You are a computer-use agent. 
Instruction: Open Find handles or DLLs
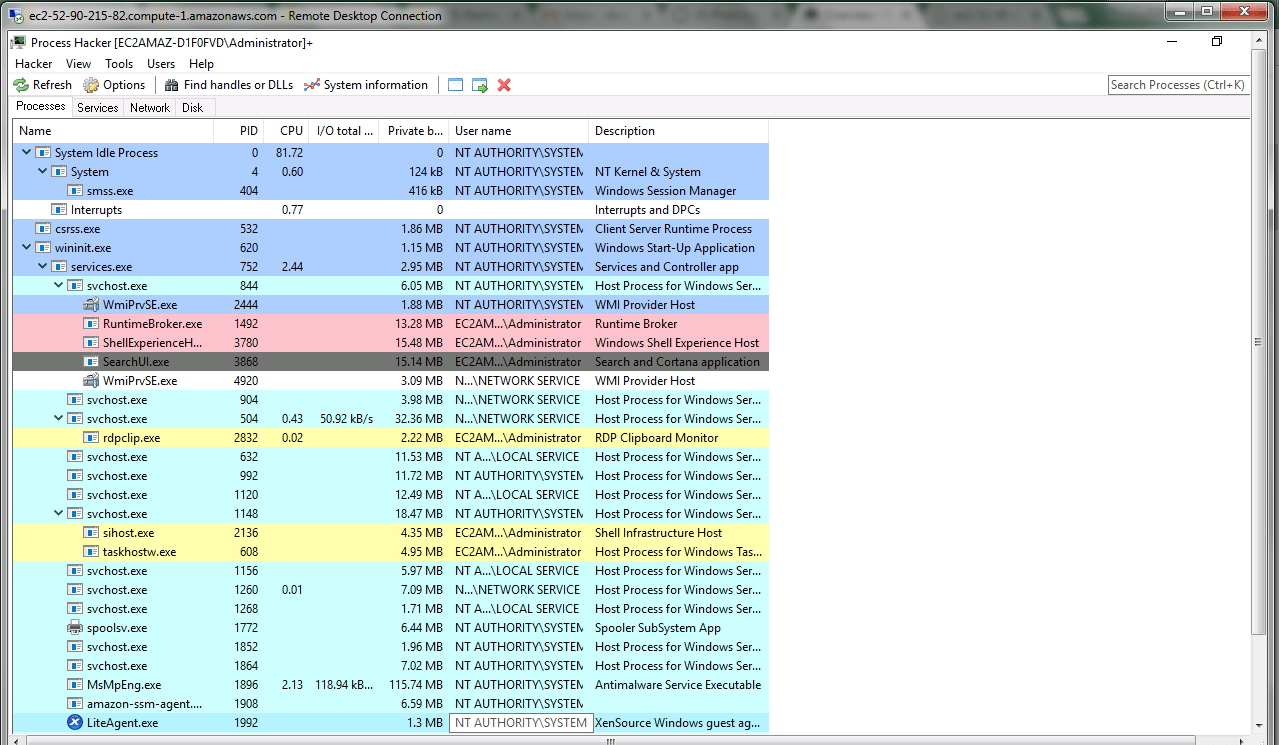coord(229,85)
